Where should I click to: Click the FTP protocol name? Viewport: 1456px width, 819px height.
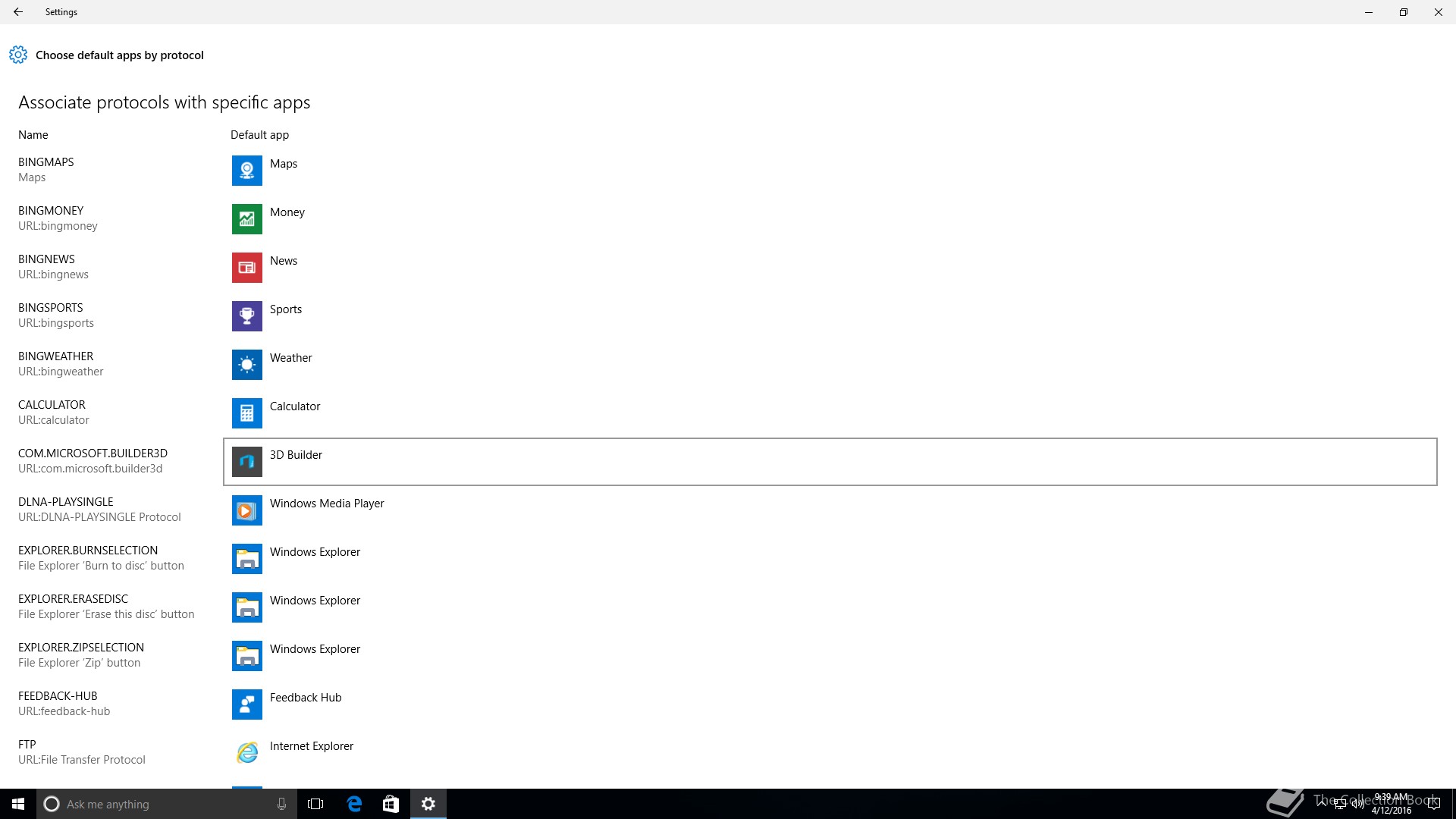click(x=27, y=745)
